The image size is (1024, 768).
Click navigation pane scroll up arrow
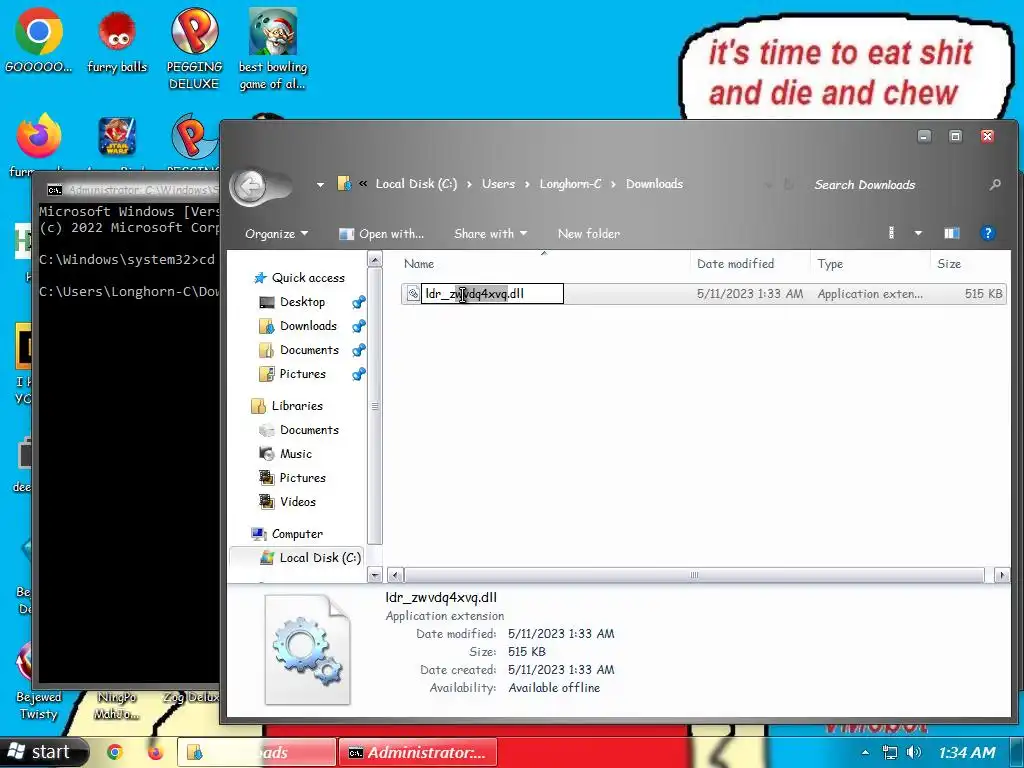(375, 260)
